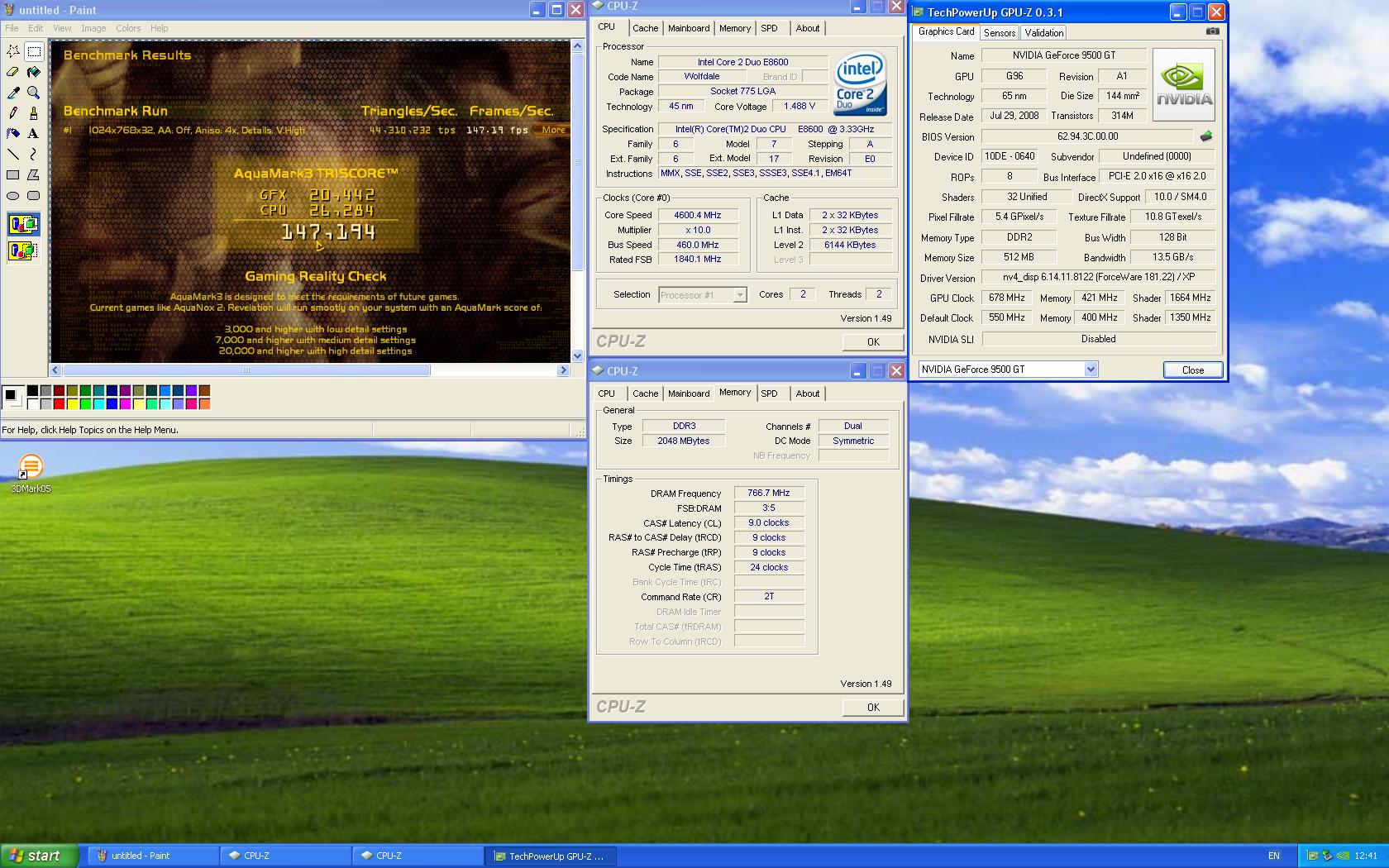This screenshot has height=868, width=1389.
Task: Switch to untitled - Paint in taskbar
Action: point(153,856)
